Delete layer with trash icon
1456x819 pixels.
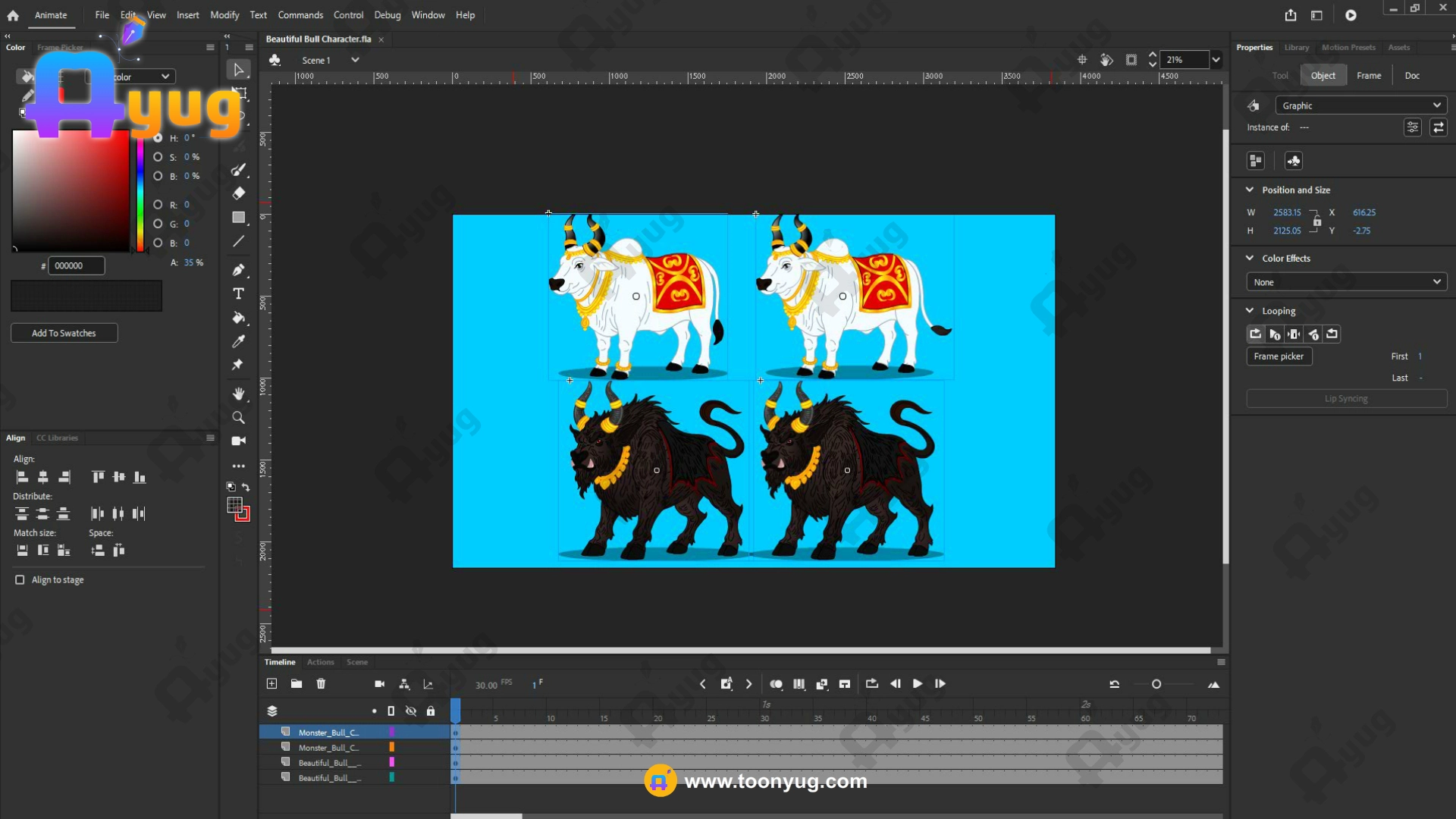coord(321,684)
